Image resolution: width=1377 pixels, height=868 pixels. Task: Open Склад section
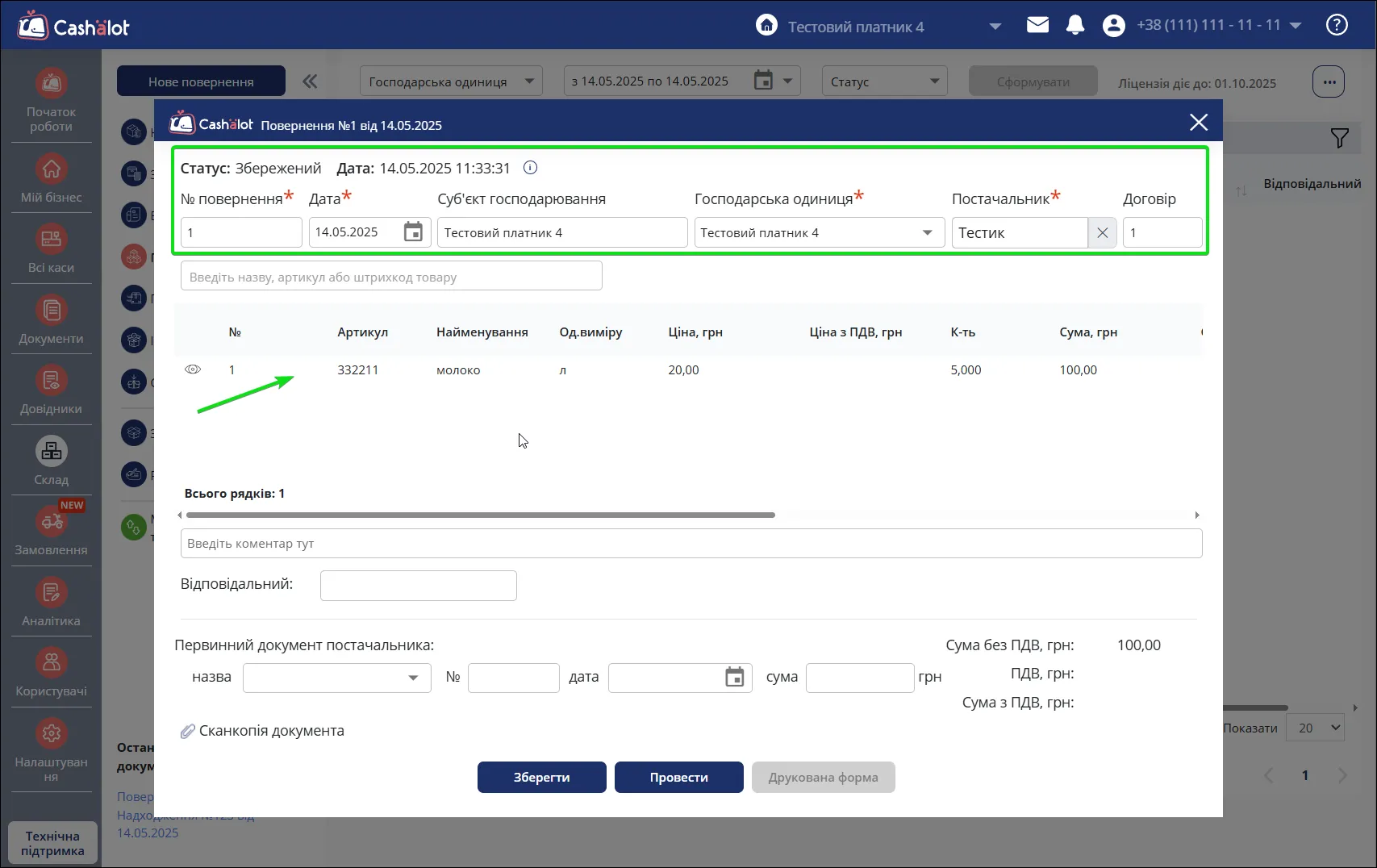coord(51,461)
